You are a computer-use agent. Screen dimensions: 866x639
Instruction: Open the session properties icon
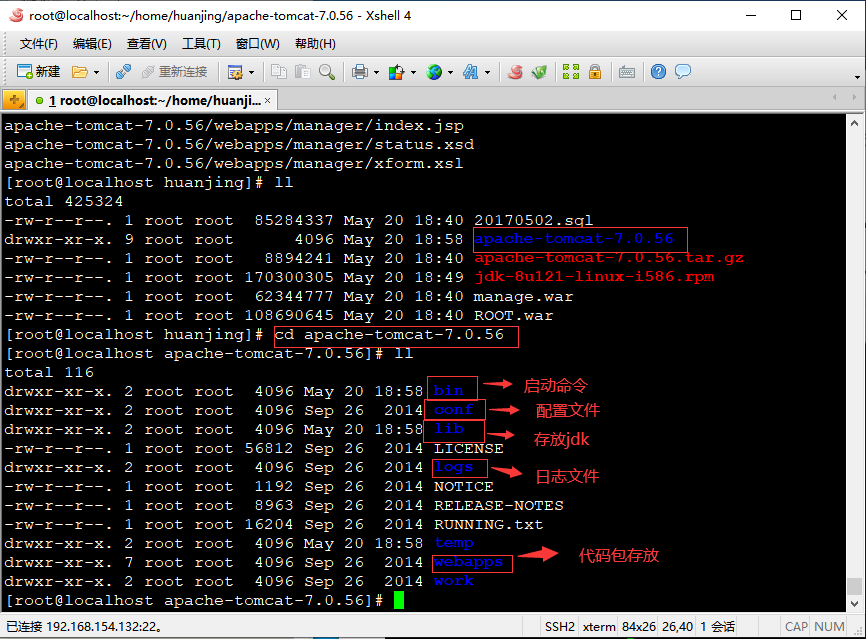point(235,72)
